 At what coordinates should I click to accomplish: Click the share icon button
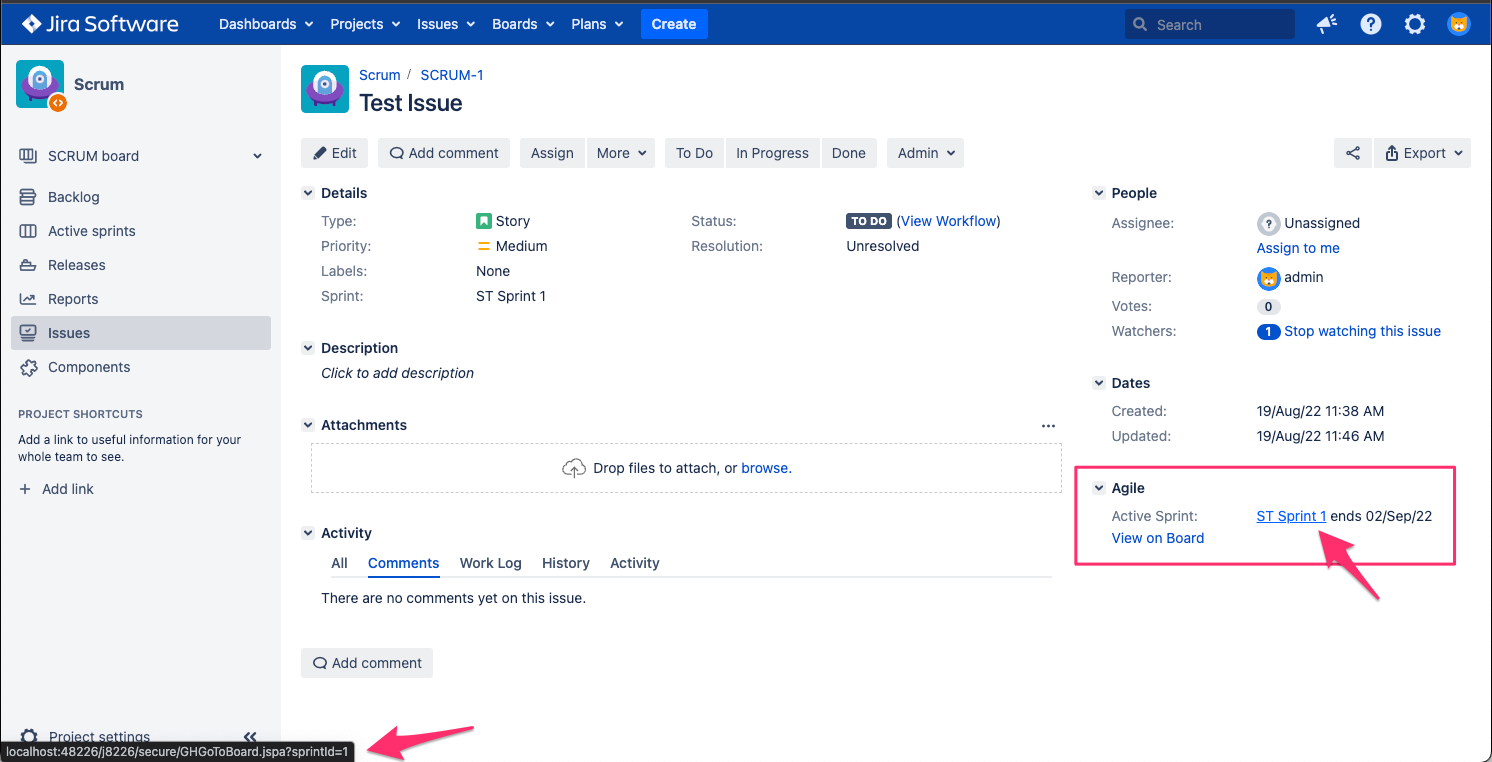pyautogui.click(x=1353, y=153)
